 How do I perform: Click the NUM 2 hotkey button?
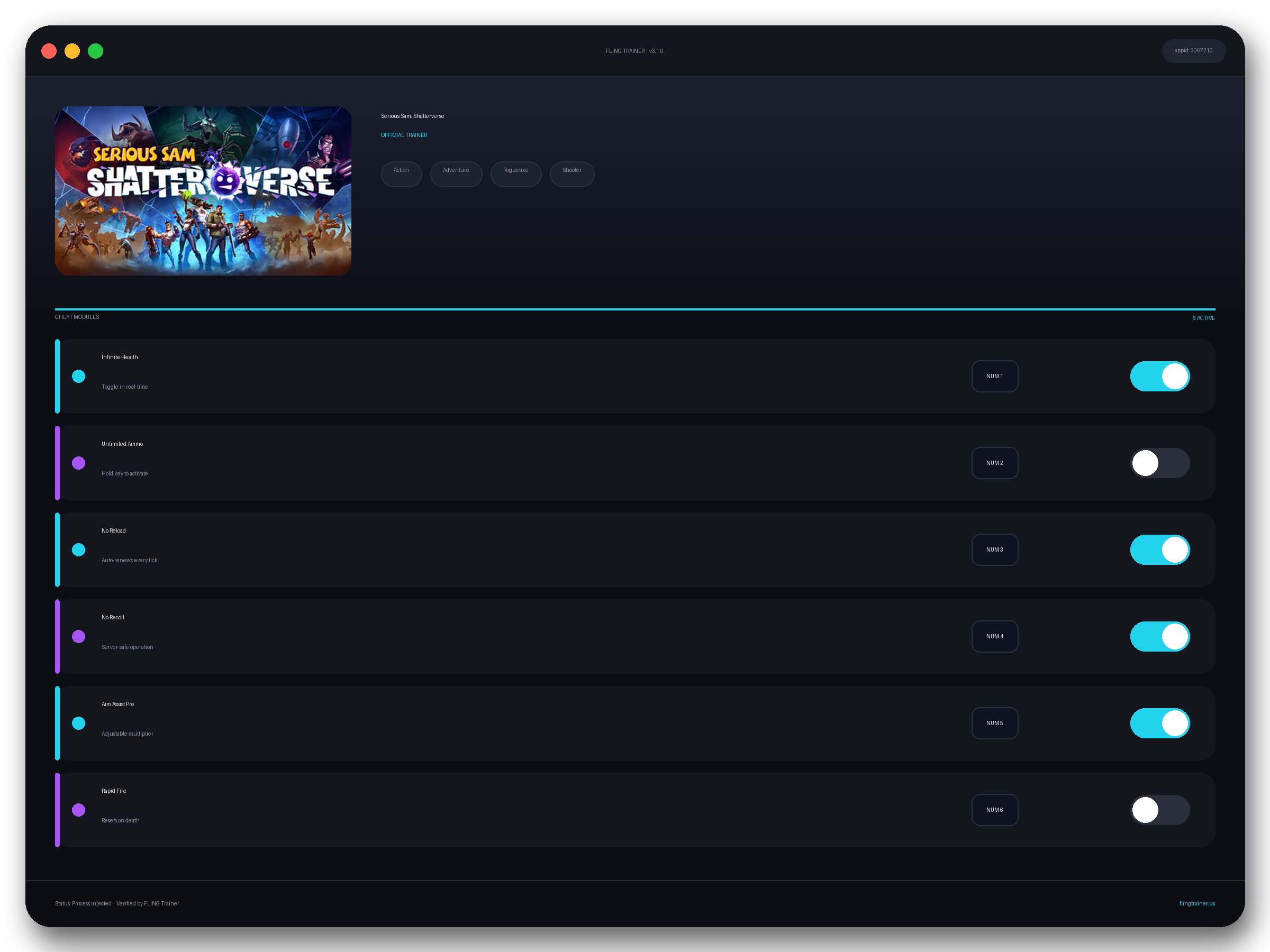[994, 463]
